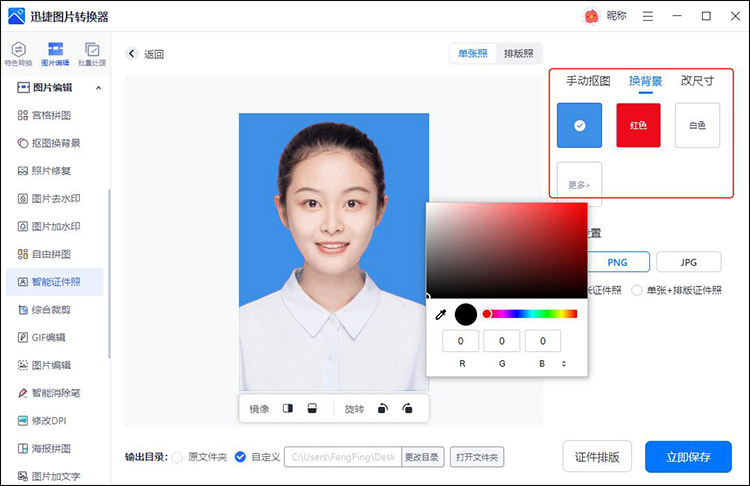
Task: Choose the 单张+排版证件照 radio option
Action: click(637, 290)
